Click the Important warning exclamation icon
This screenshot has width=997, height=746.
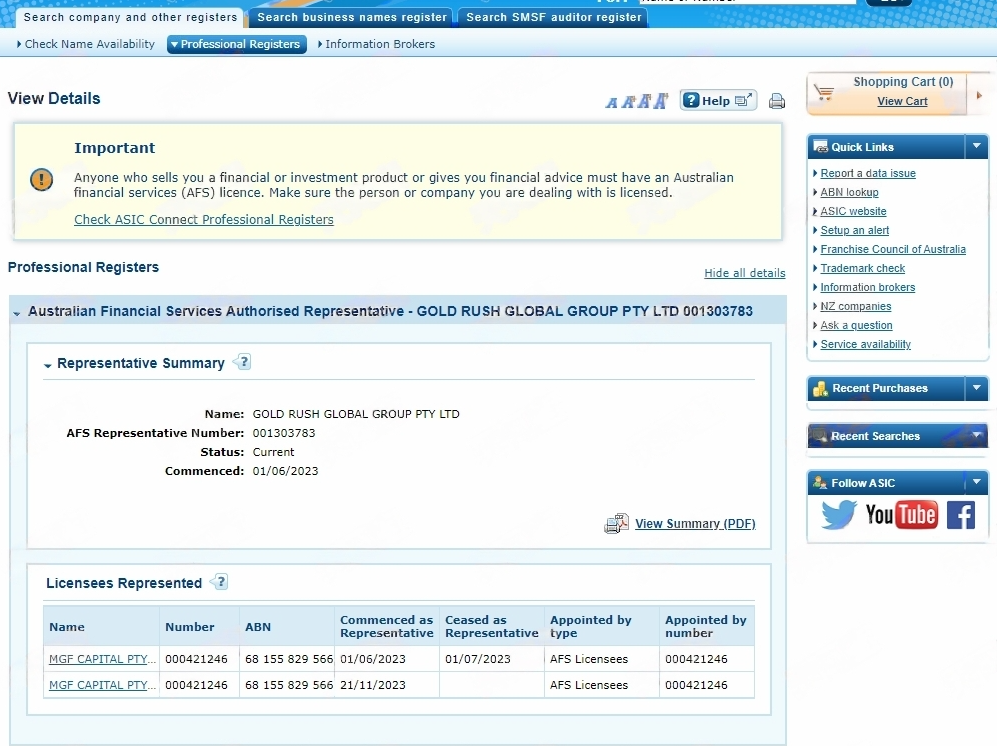[x=41, y=179]
